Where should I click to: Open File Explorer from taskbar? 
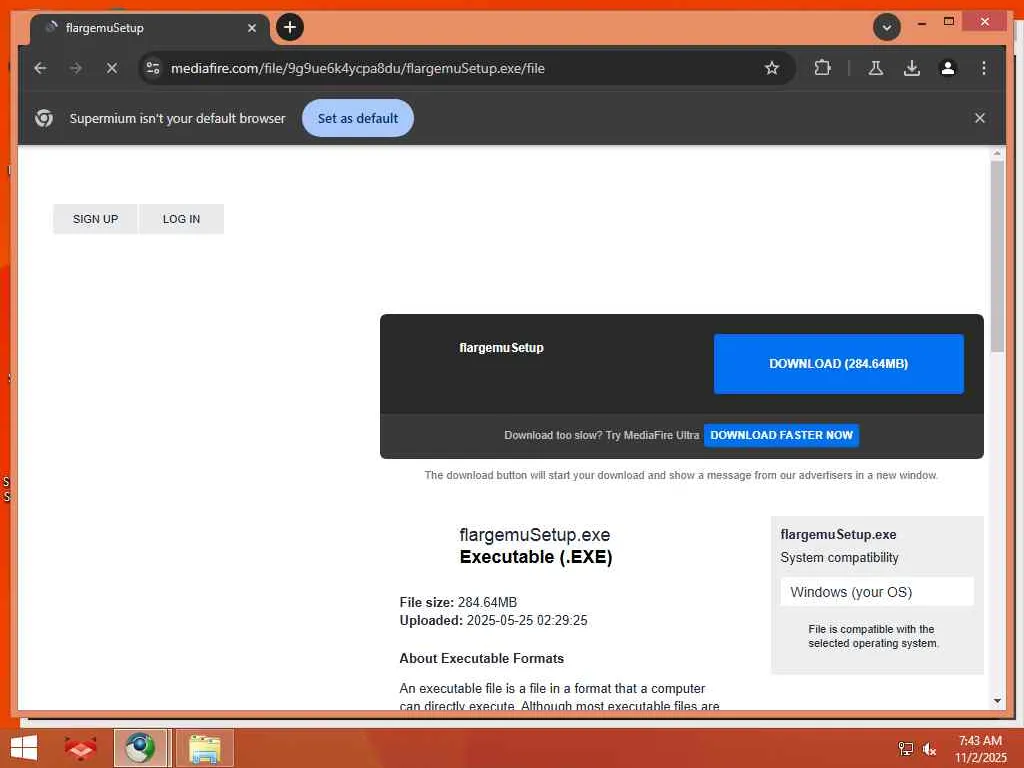(204, 748)
